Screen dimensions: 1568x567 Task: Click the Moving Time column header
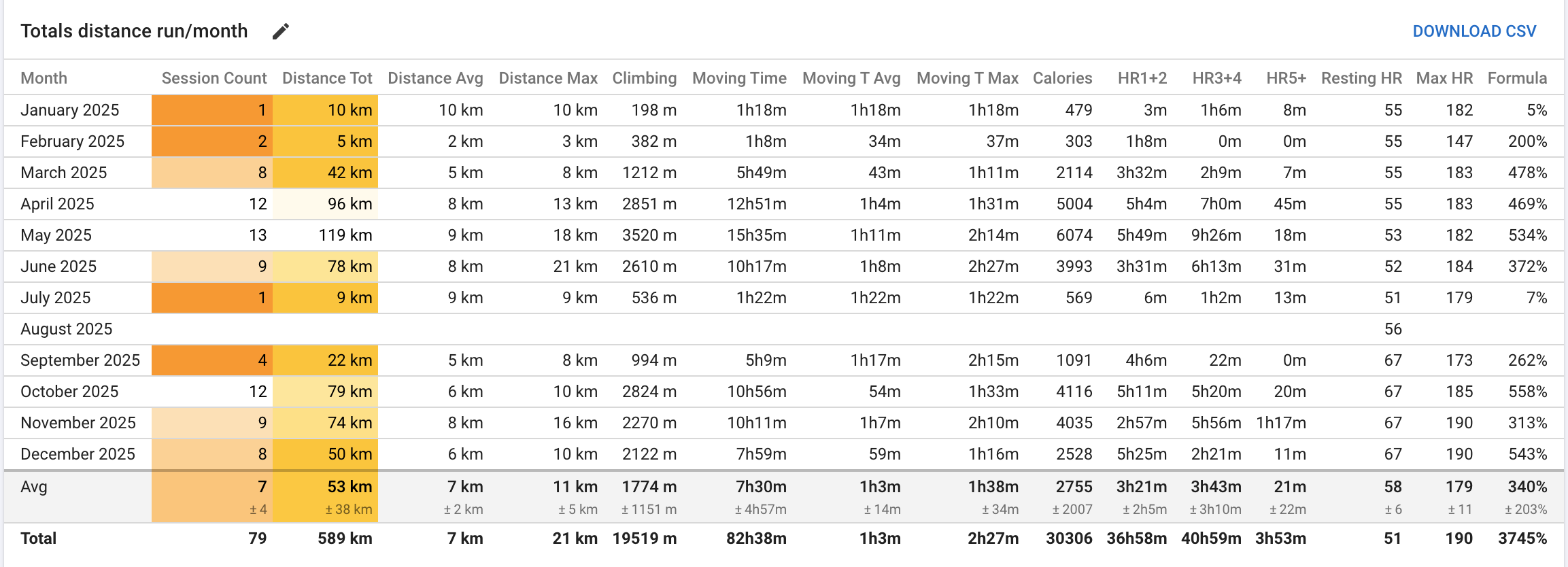[x=739, y=78]
